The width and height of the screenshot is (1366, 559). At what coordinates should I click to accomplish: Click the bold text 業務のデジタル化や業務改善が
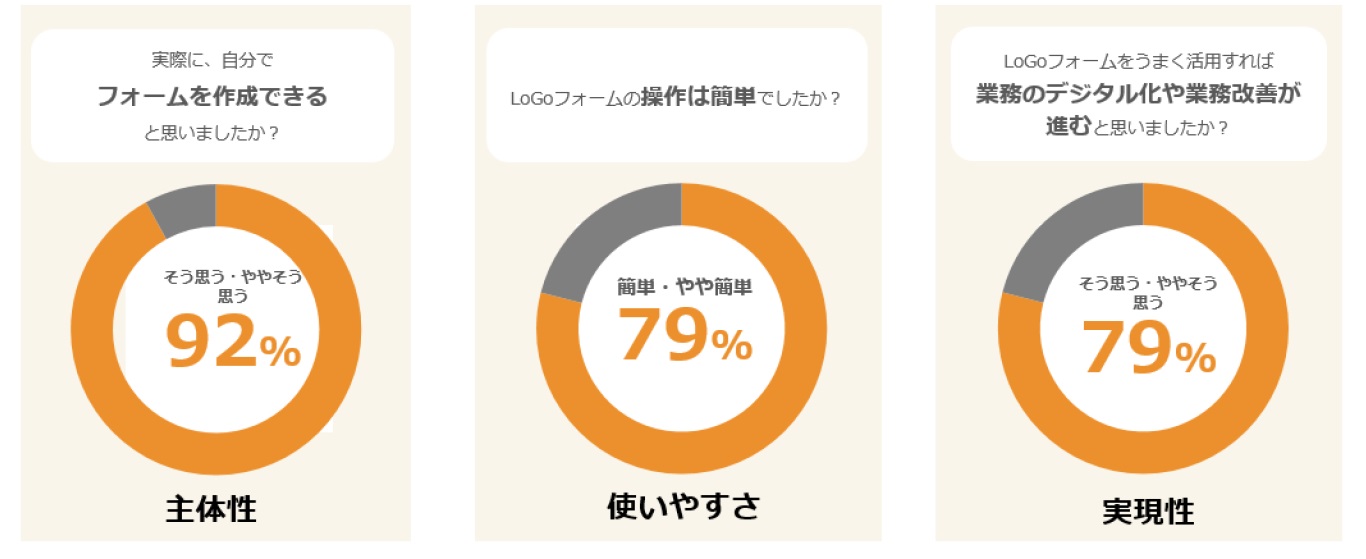pos(1139,93)
